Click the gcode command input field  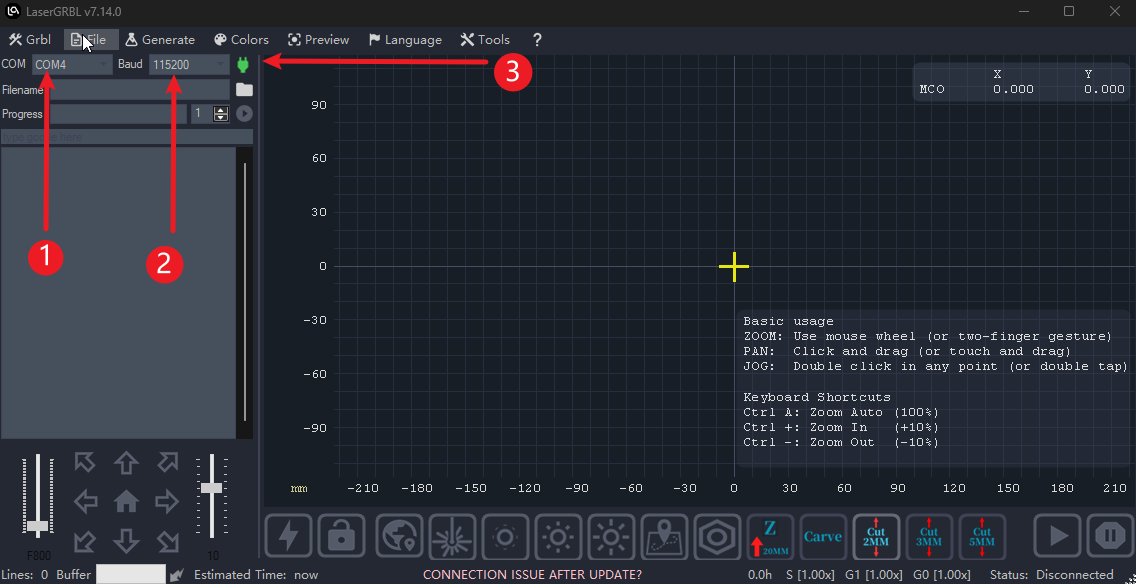click(126, 137)
